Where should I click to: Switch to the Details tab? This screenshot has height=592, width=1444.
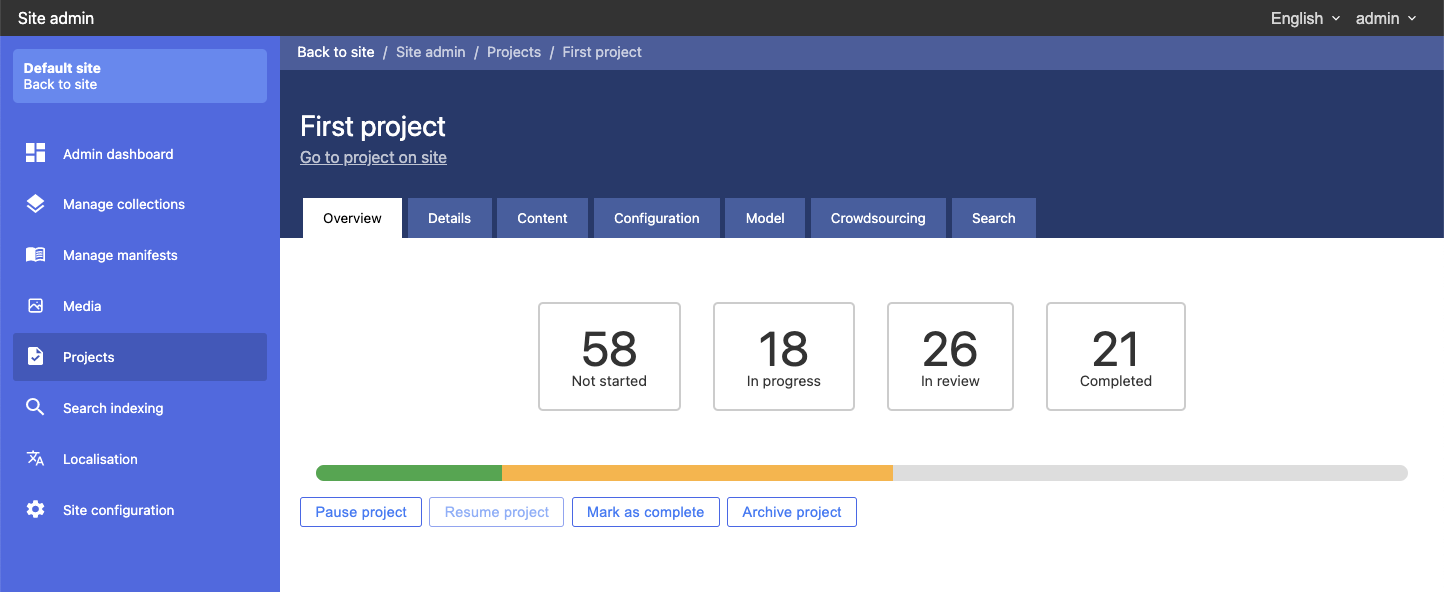(450, 218)
